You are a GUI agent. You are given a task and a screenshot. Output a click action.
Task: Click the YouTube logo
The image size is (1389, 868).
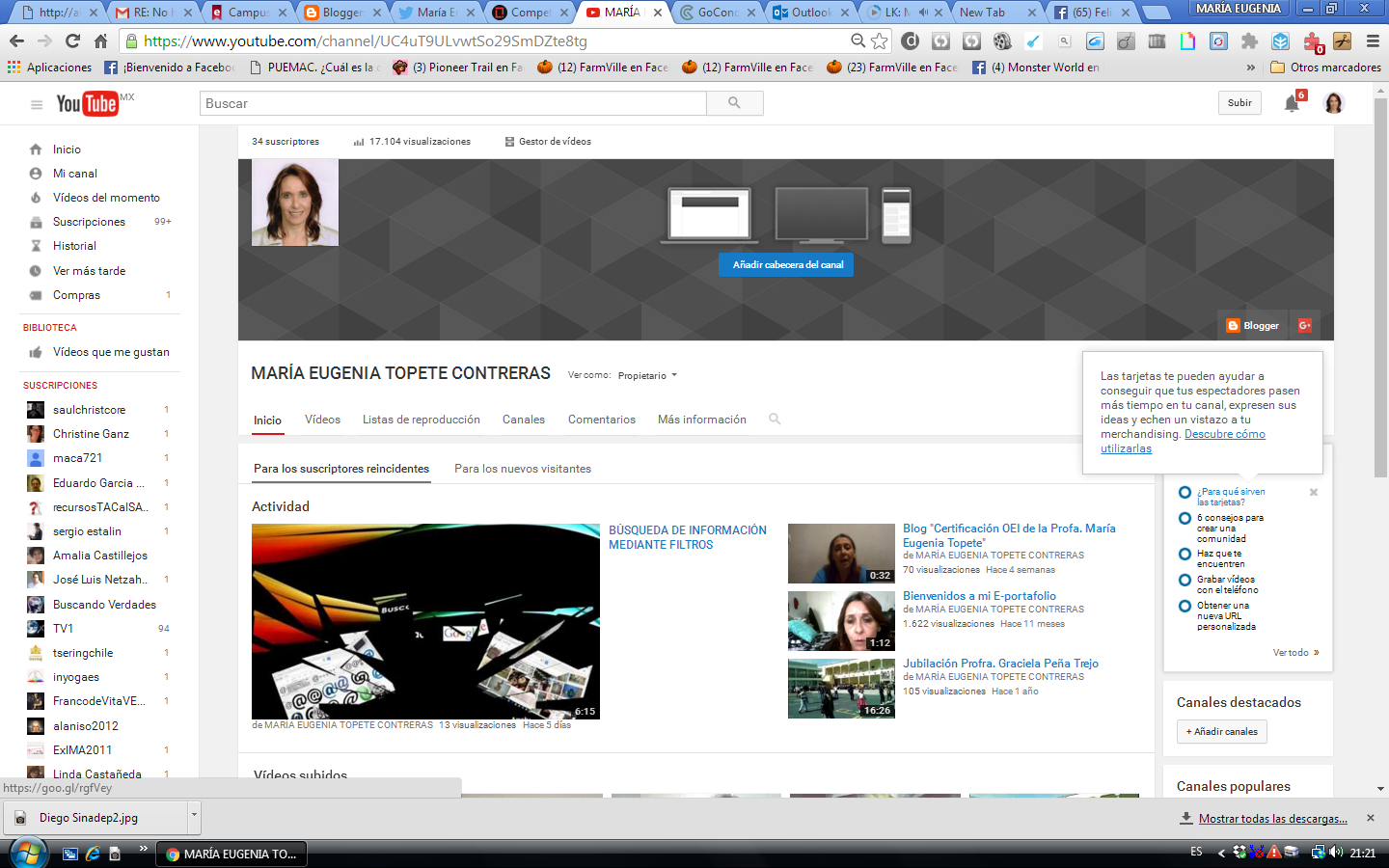click(88, 103)
